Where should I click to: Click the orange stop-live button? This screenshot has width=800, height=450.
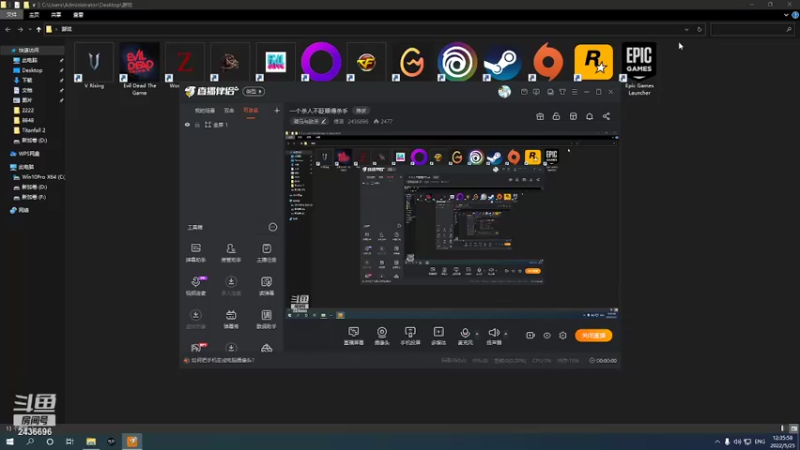(593, 335)
